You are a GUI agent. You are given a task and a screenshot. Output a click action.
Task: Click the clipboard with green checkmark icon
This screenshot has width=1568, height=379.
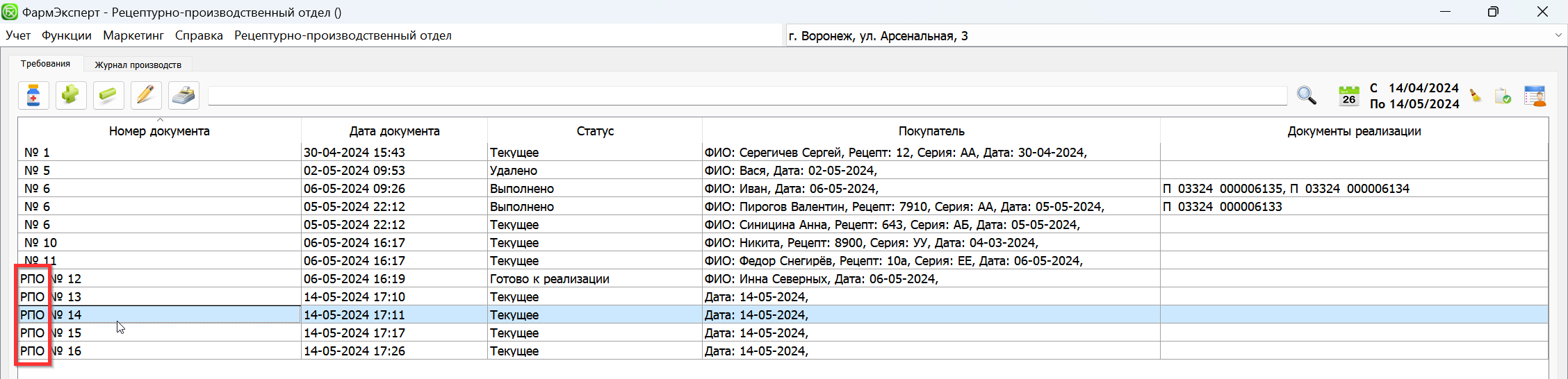1503,96
